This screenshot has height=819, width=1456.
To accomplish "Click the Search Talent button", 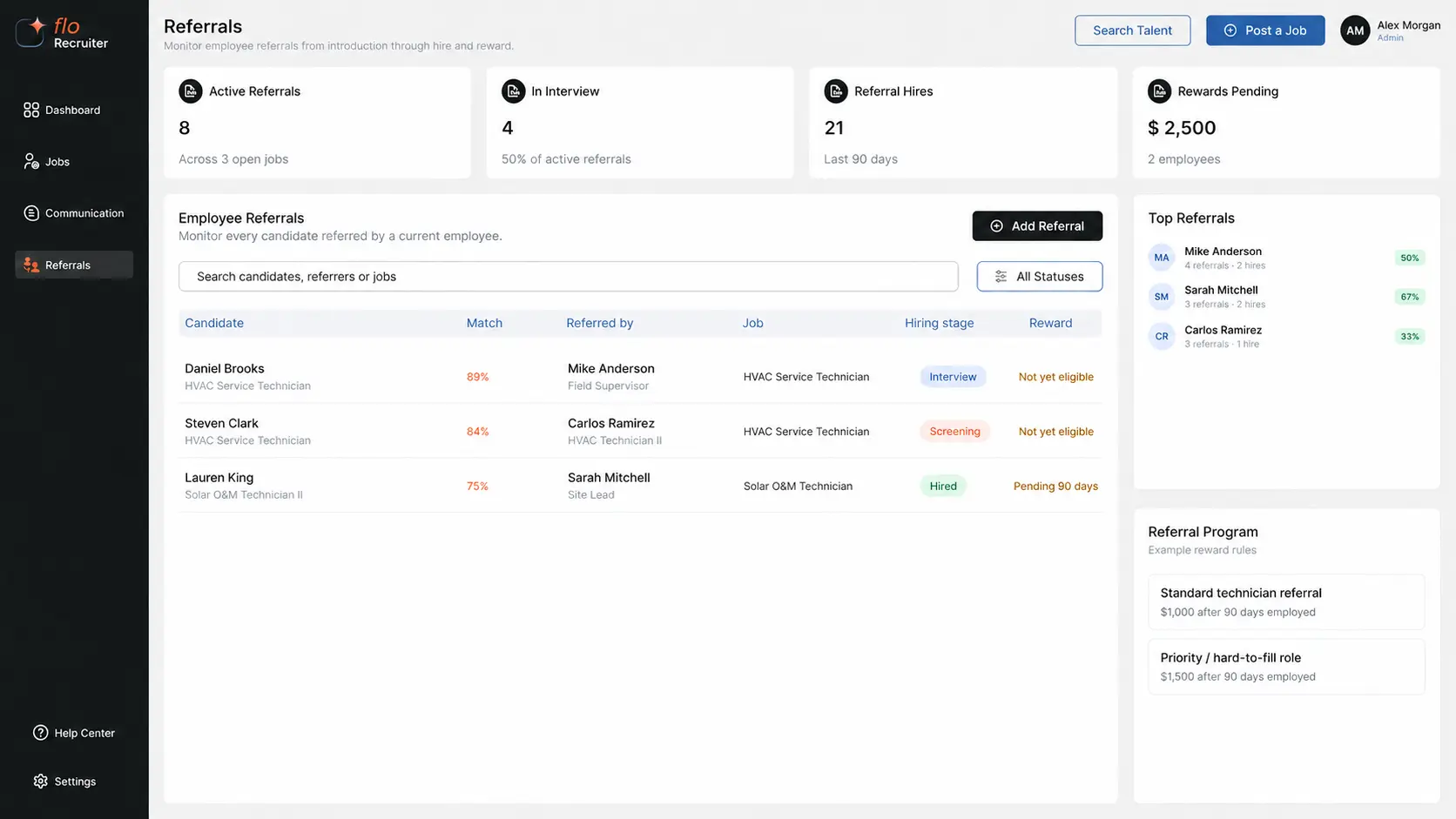I will [1132, 30].
